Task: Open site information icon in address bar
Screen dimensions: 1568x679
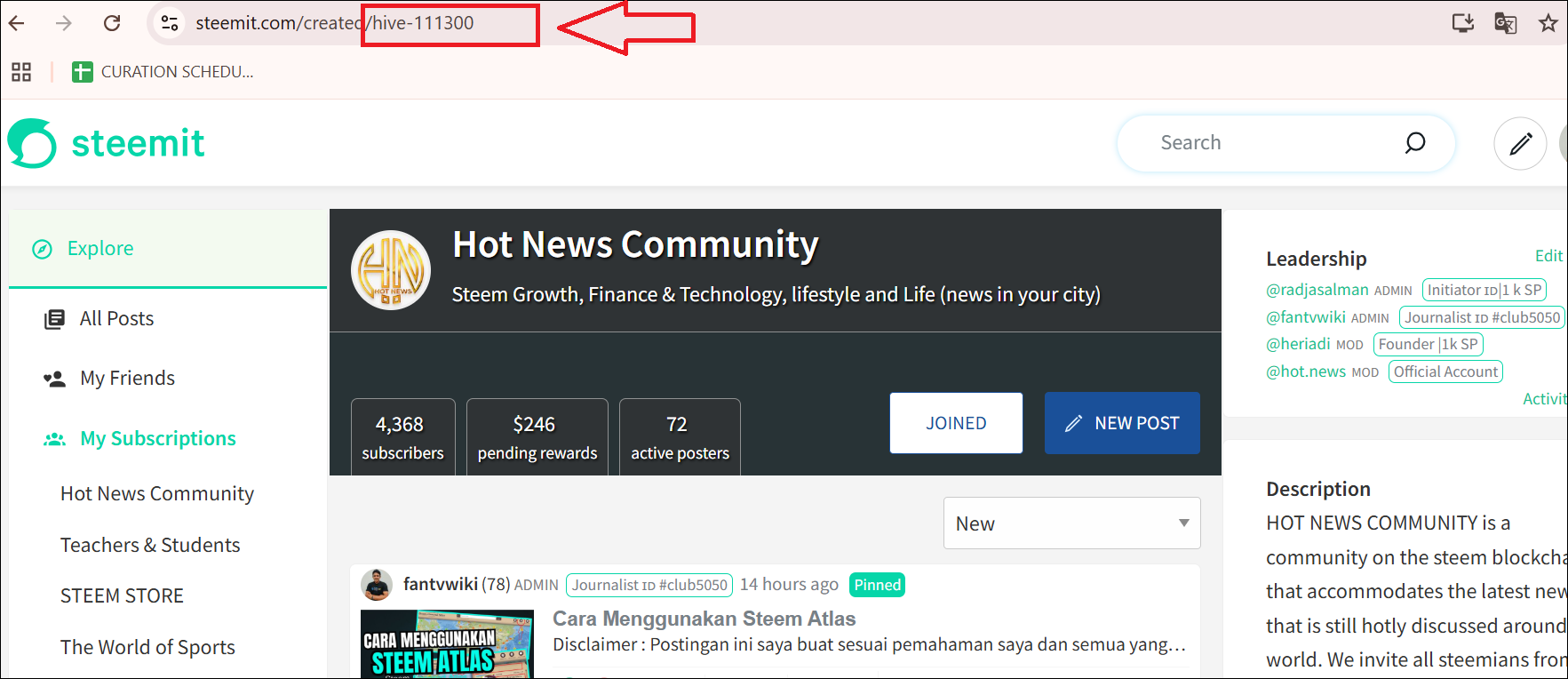Action: 170,23
